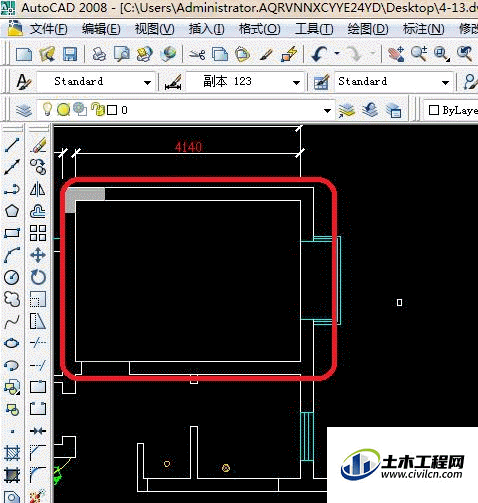Expand the Redo history dropdown arrow

tap(373, 53)
